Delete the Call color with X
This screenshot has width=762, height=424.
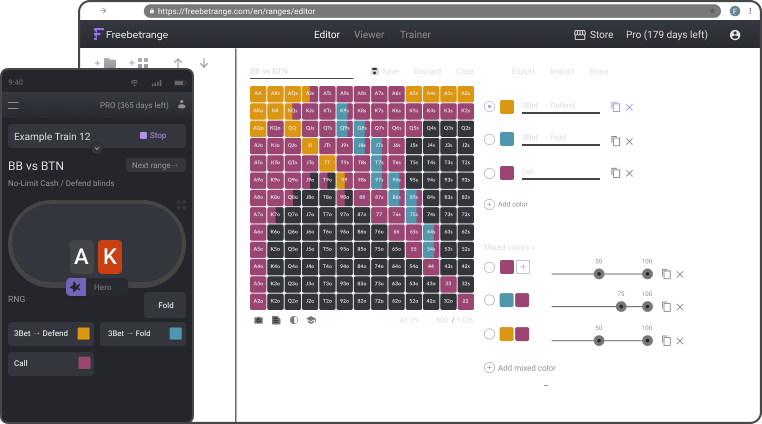pos(629,173)
